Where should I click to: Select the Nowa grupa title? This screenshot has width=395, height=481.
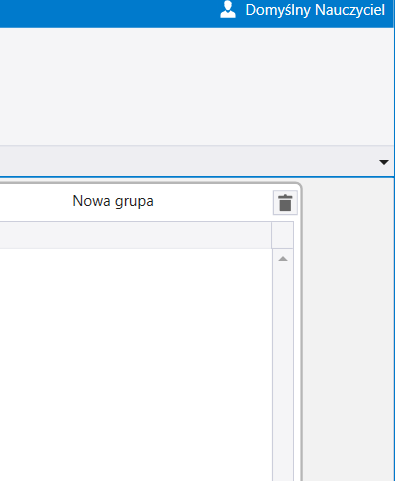[x=113, y=201]
